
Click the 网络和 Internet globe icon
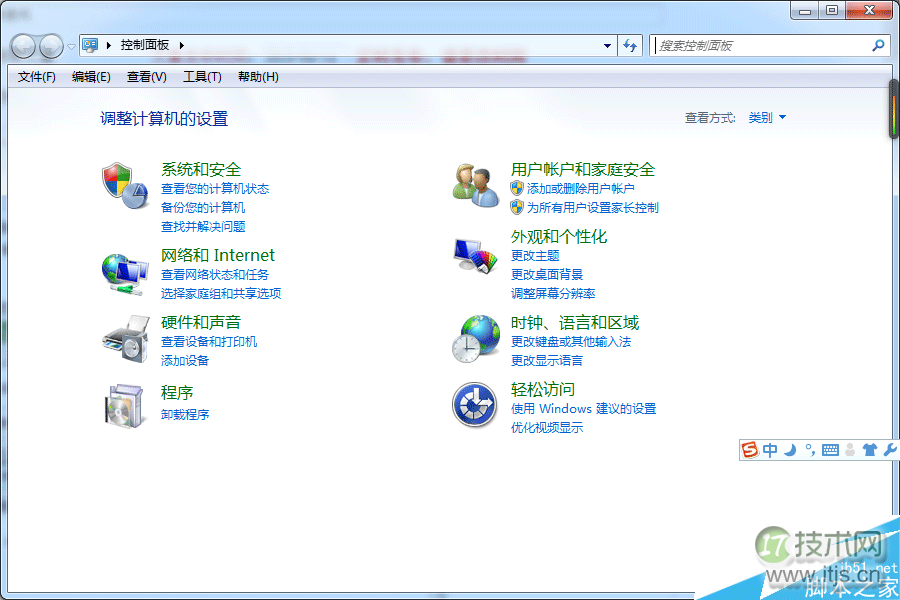click(x=124, y=273)
